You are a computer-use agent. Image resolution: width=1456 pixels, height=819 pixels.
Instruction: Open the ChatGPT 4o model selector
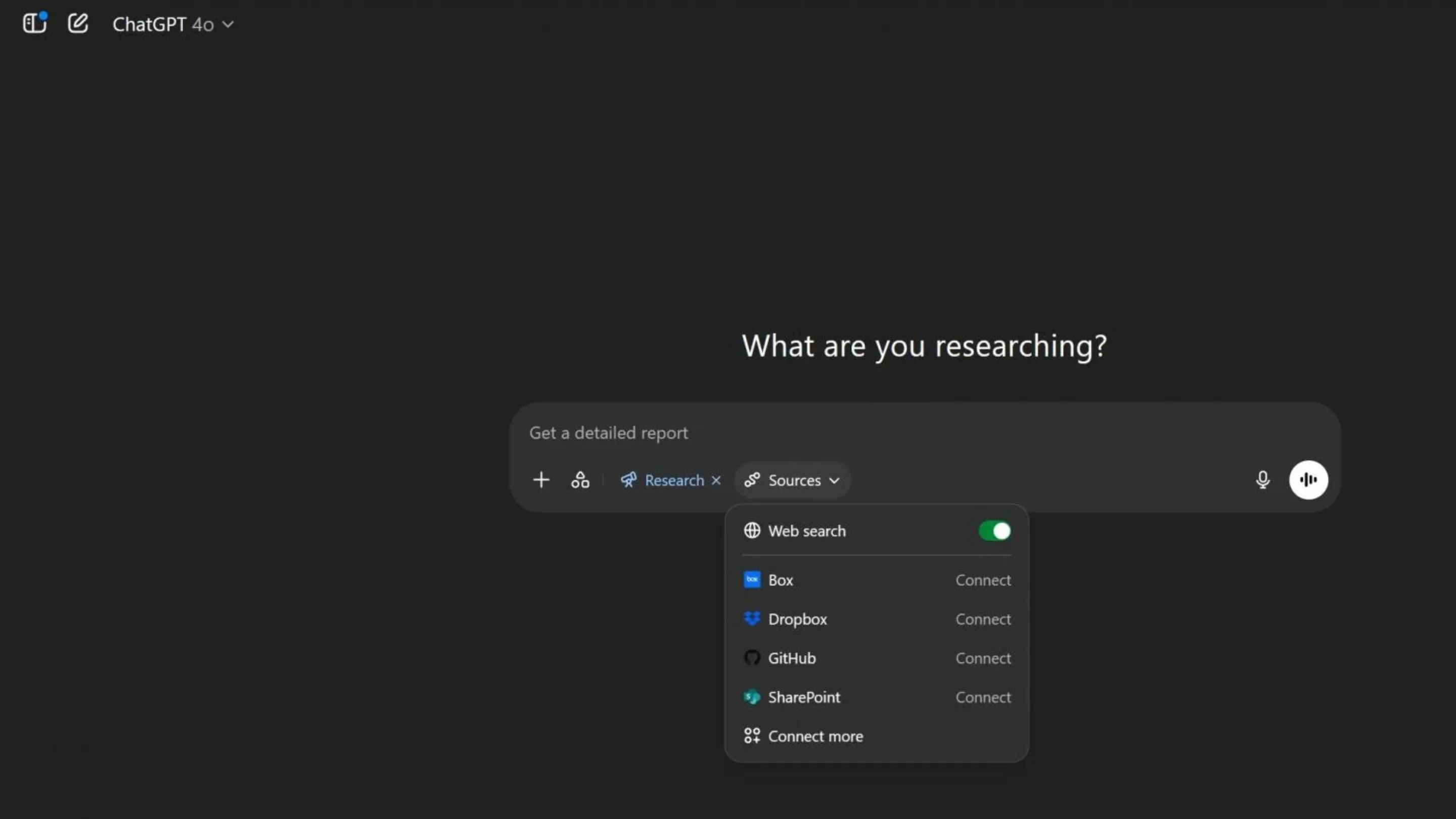click(173, 24)
